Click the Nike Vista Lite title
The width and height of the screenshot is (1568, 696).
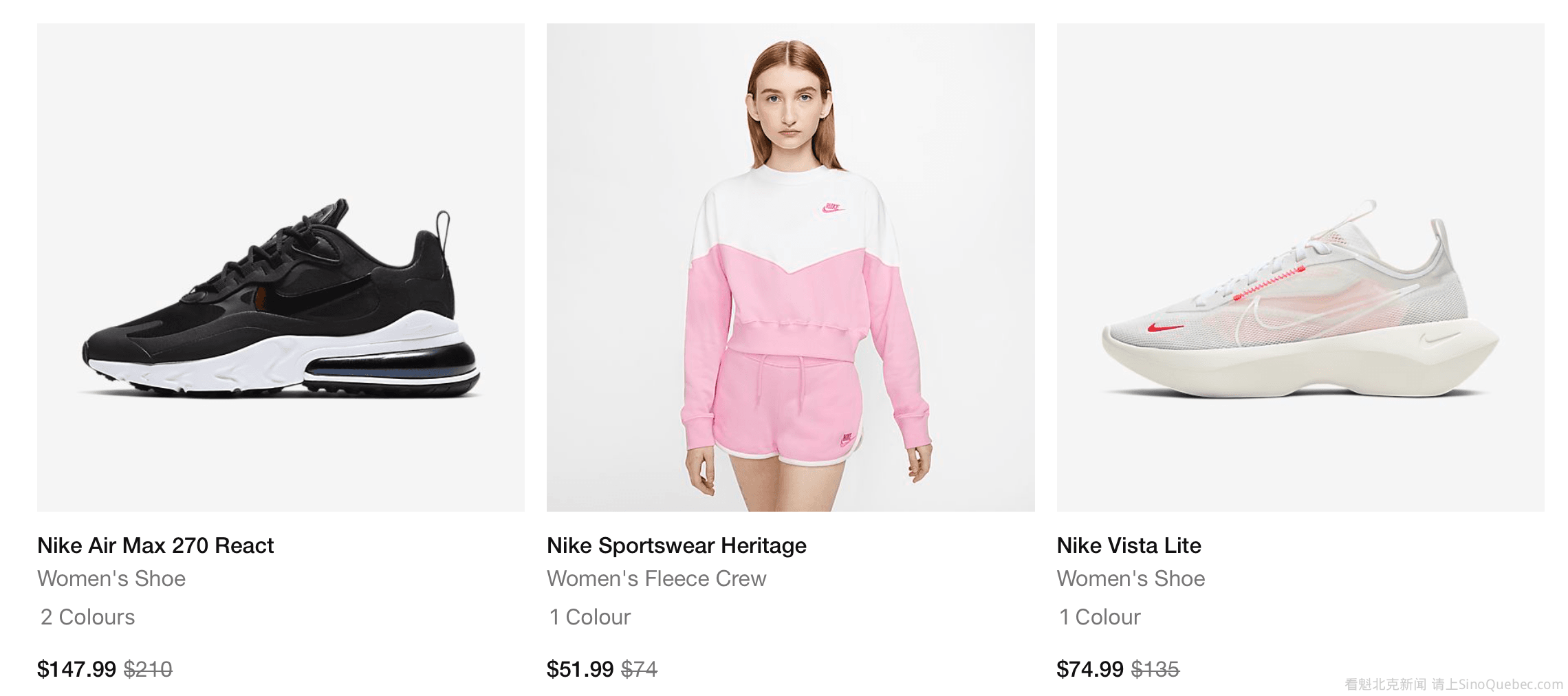click(1129, 545)
